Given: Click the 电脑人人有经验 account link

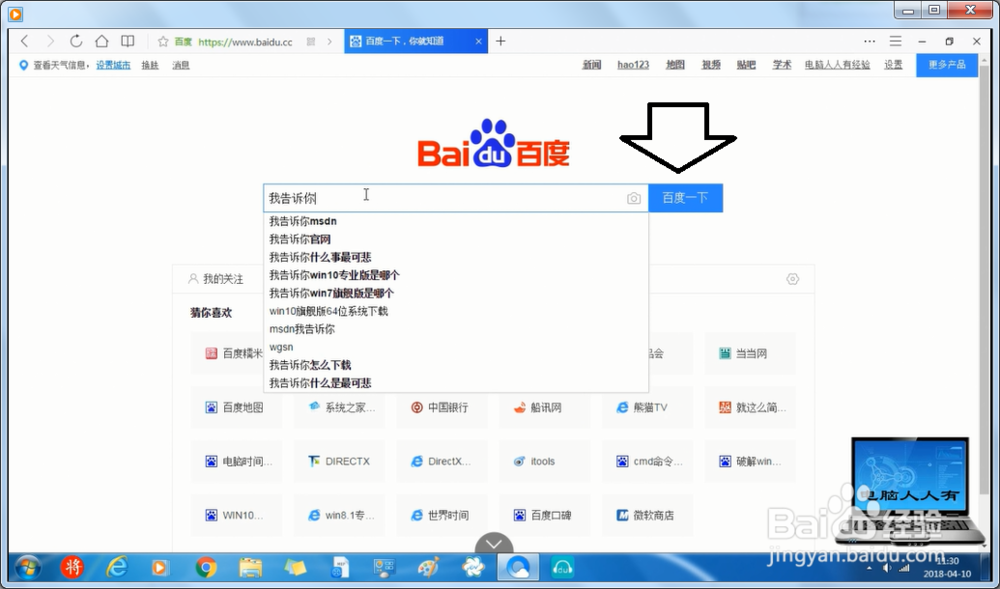Looking at the screenshot, I should [837, 65].
